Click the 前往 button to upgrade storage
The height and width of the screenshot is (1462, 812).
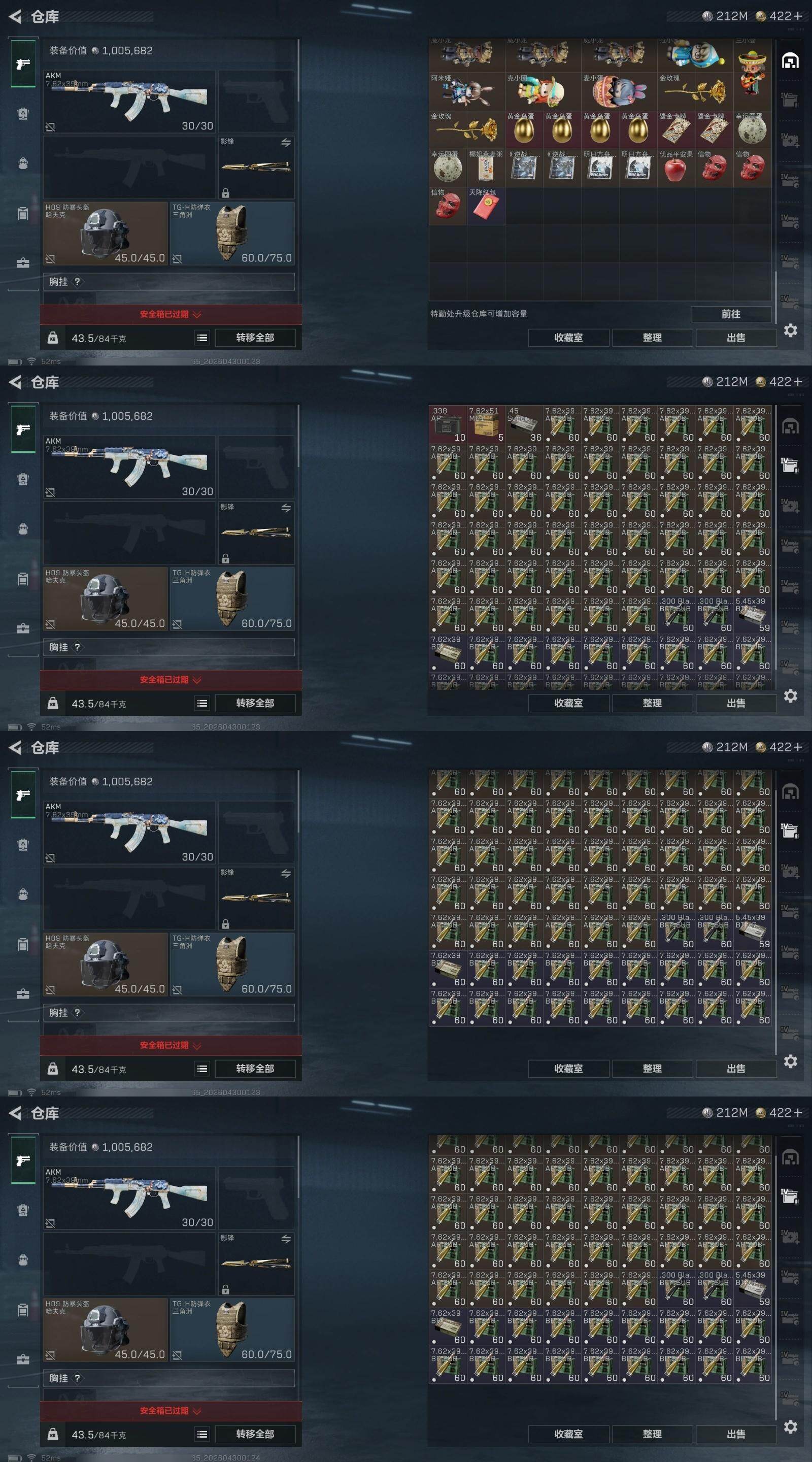(731, 314)
